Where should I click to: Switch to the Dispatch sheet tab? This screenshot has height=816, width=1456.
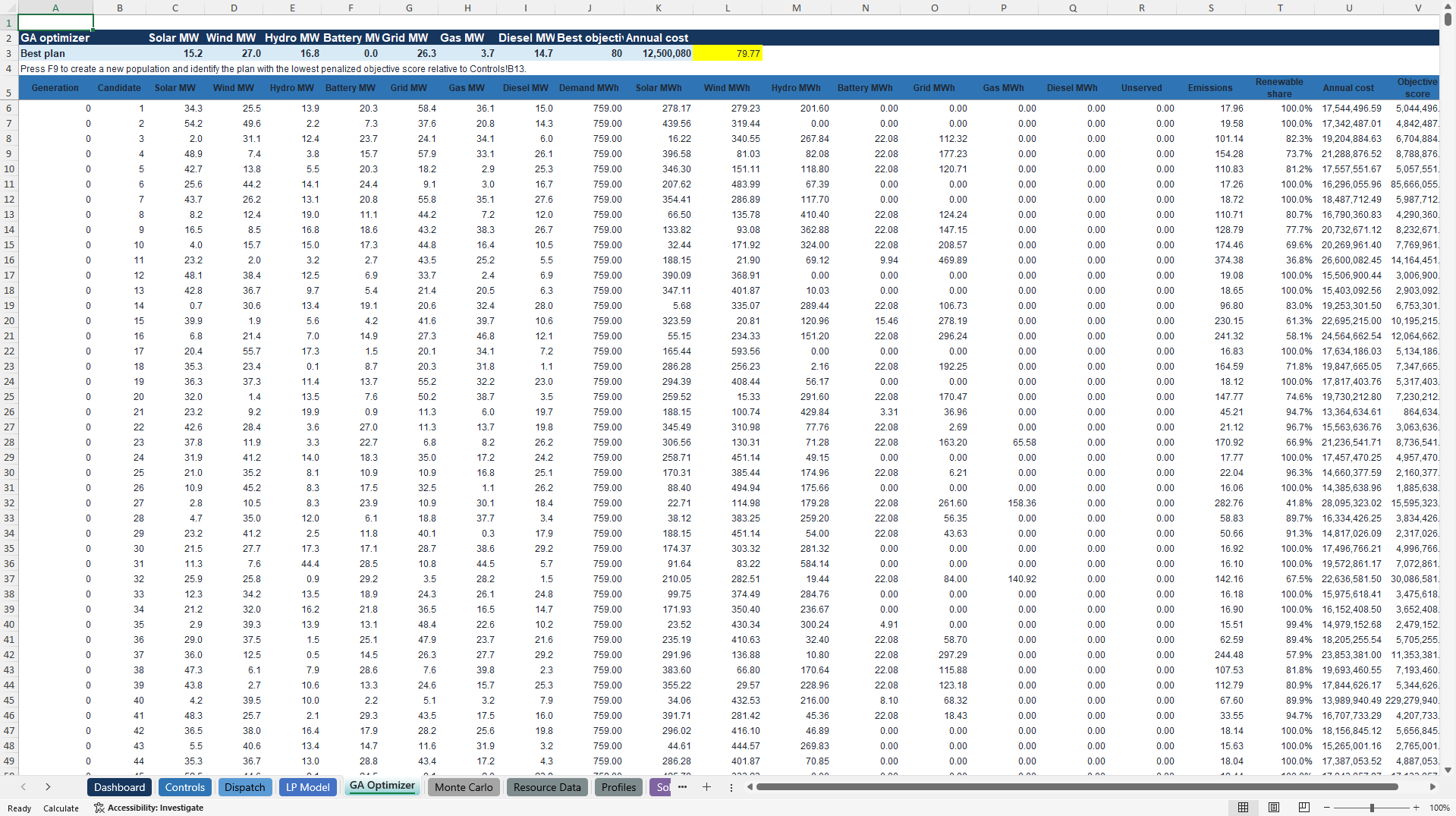[244, 787]
